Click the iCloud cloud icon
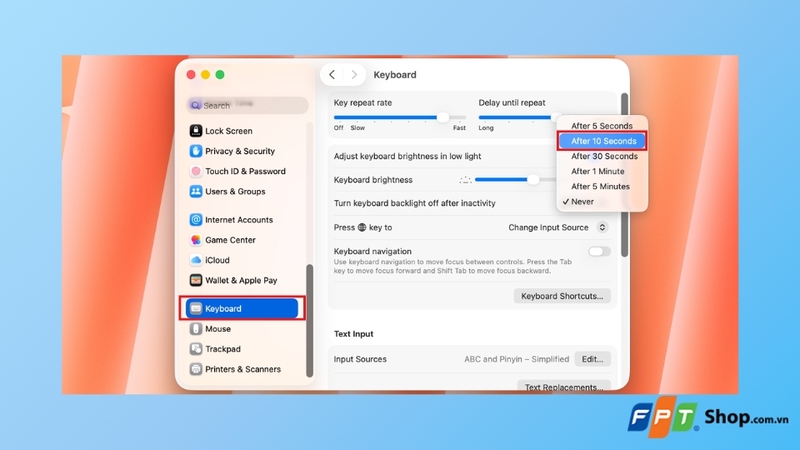Screen dimensions: 800x450 (x=195, y=260)
